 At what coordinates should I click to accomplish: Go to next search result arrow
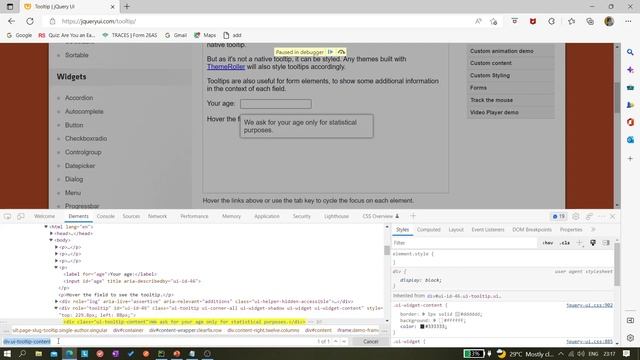tap(344, 341)
